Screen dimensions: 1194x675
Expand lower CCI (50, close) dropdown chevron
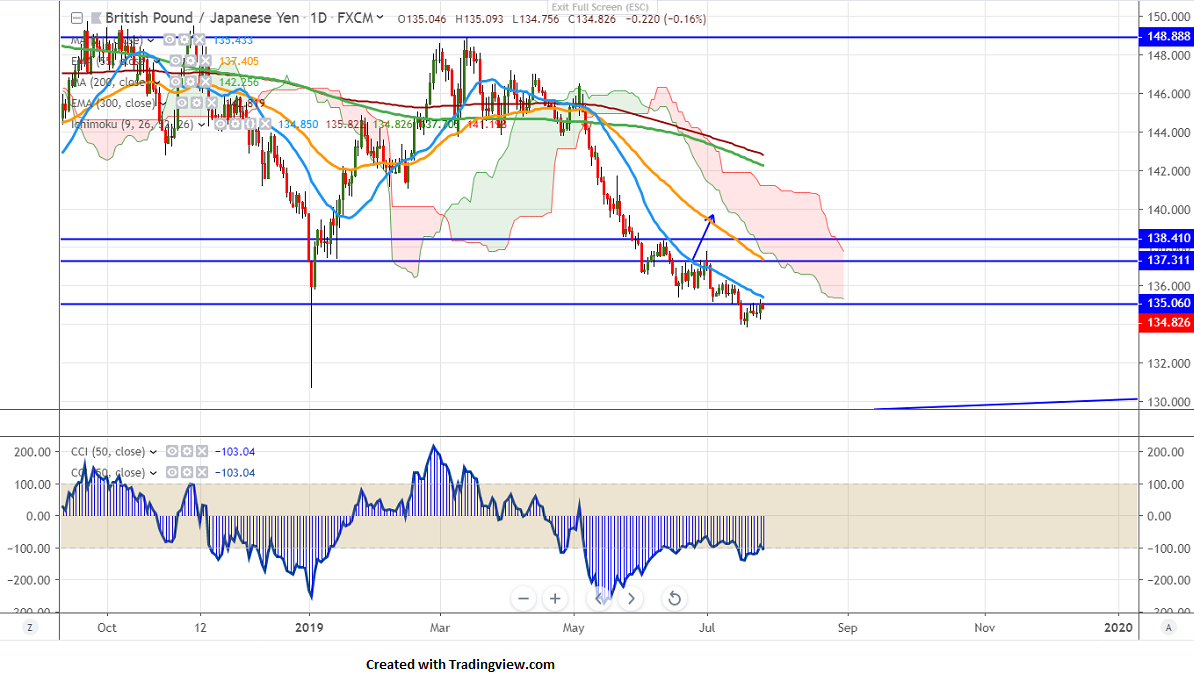[x=153, y=473]
